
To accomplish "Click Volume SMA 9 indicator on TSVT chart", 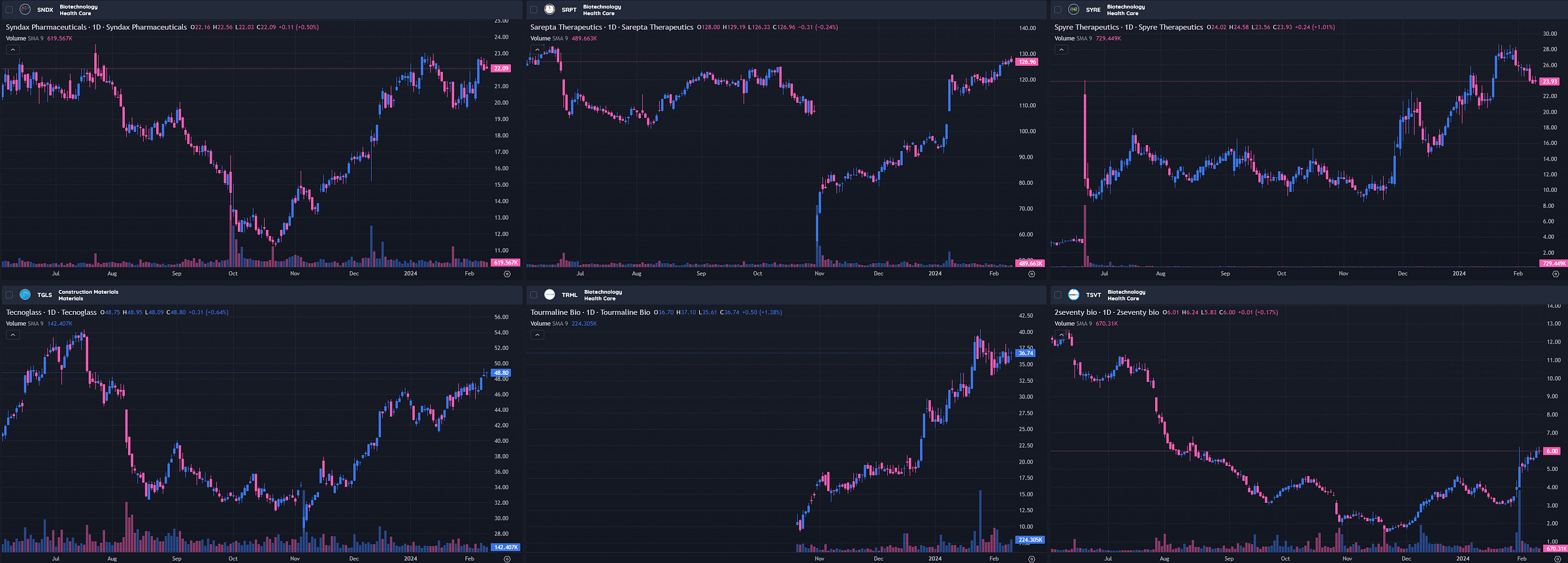I will [x=1073, y=323].
